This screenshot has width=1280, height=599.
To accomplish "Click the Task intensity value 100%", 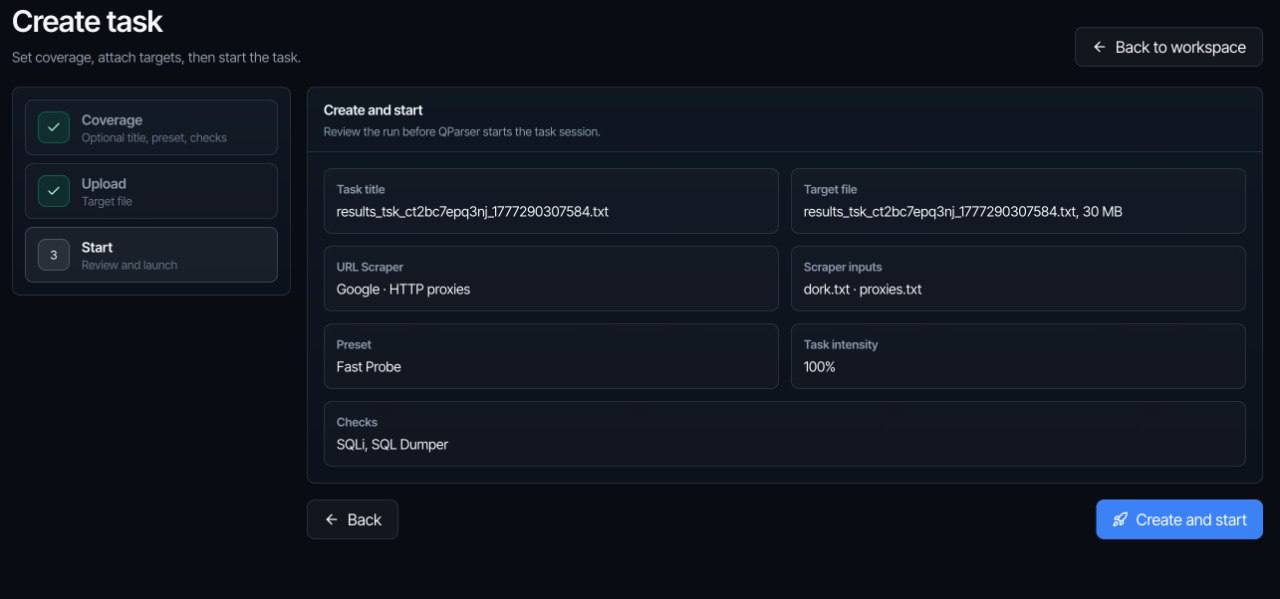I will point(820,367).
